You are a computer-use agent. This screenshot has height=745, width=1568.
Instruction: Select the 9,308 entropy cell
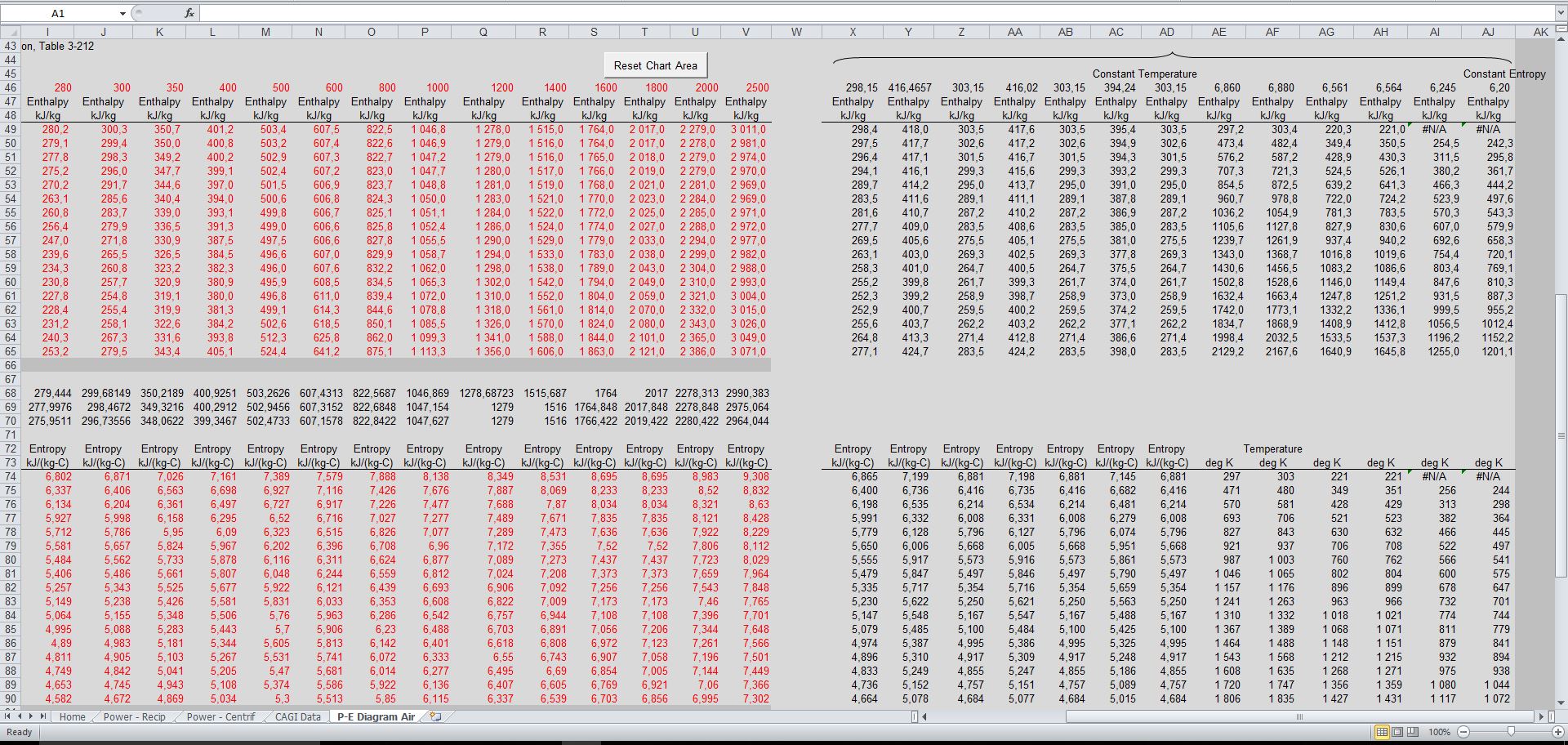[755, 476]
